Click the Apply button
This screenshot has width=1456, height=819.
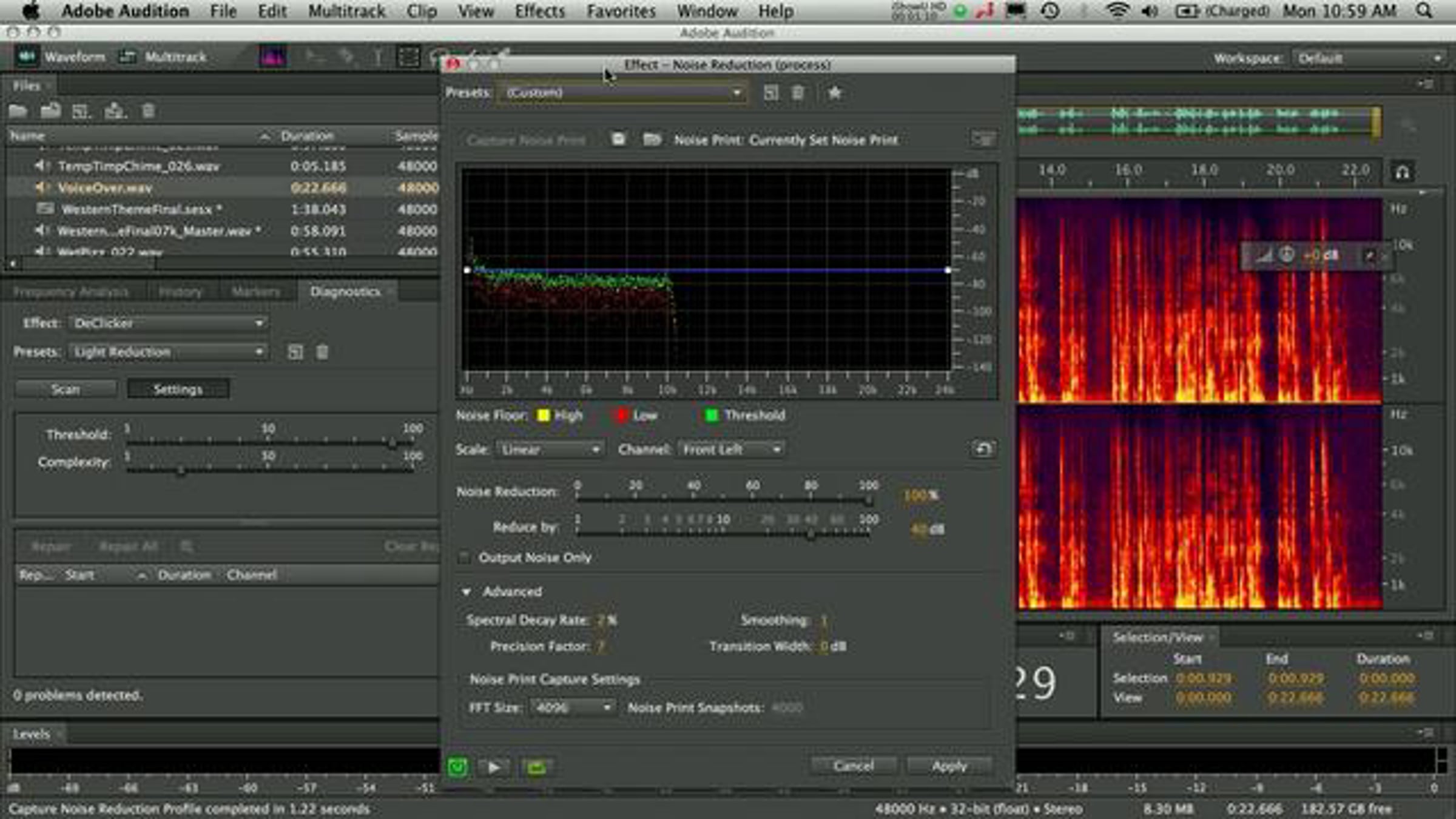point(949,766)
